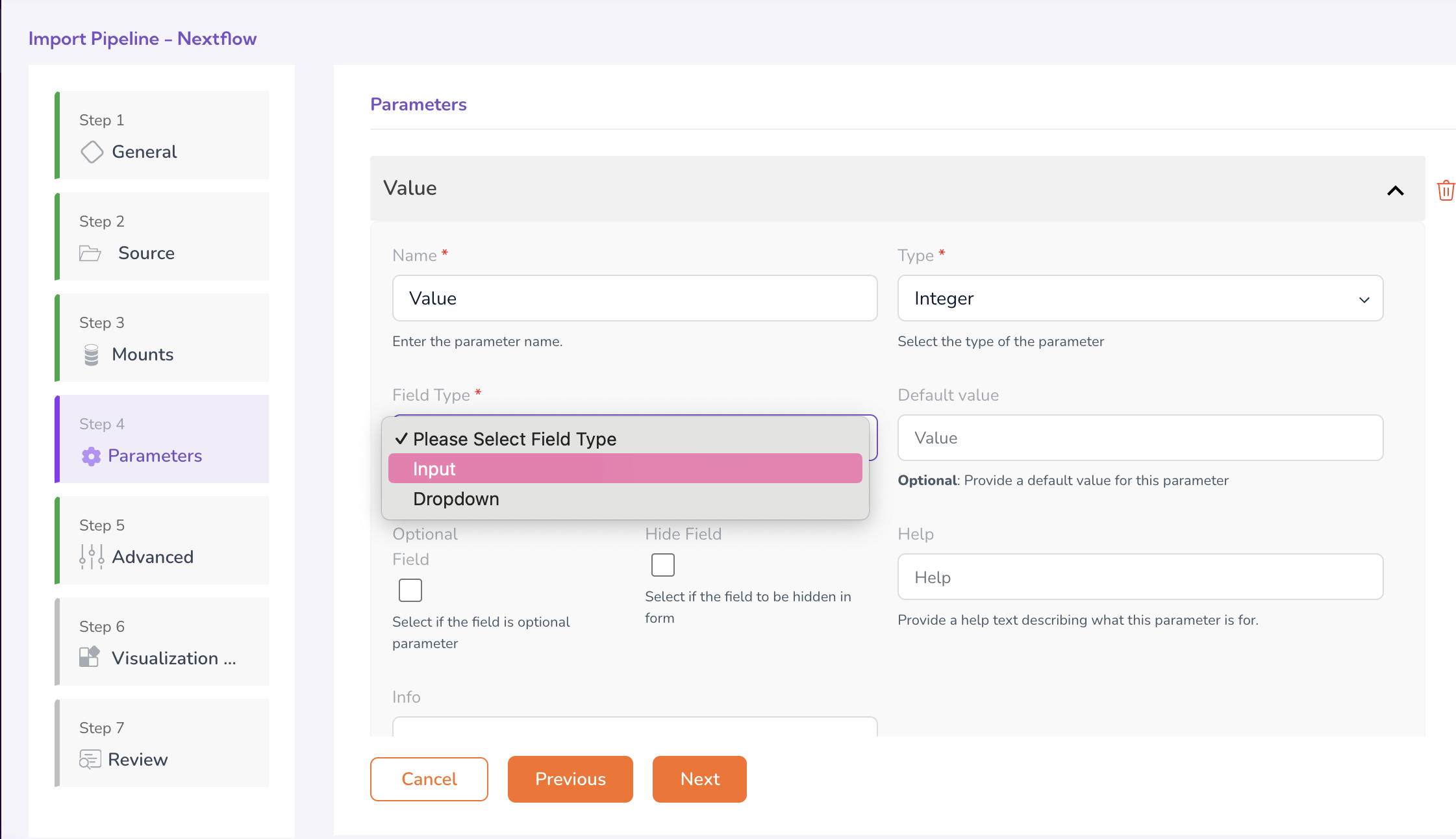Viewport: 1456px width, 839px height.
Task: Click the Mounts database icon
Action: coord(92,355)
